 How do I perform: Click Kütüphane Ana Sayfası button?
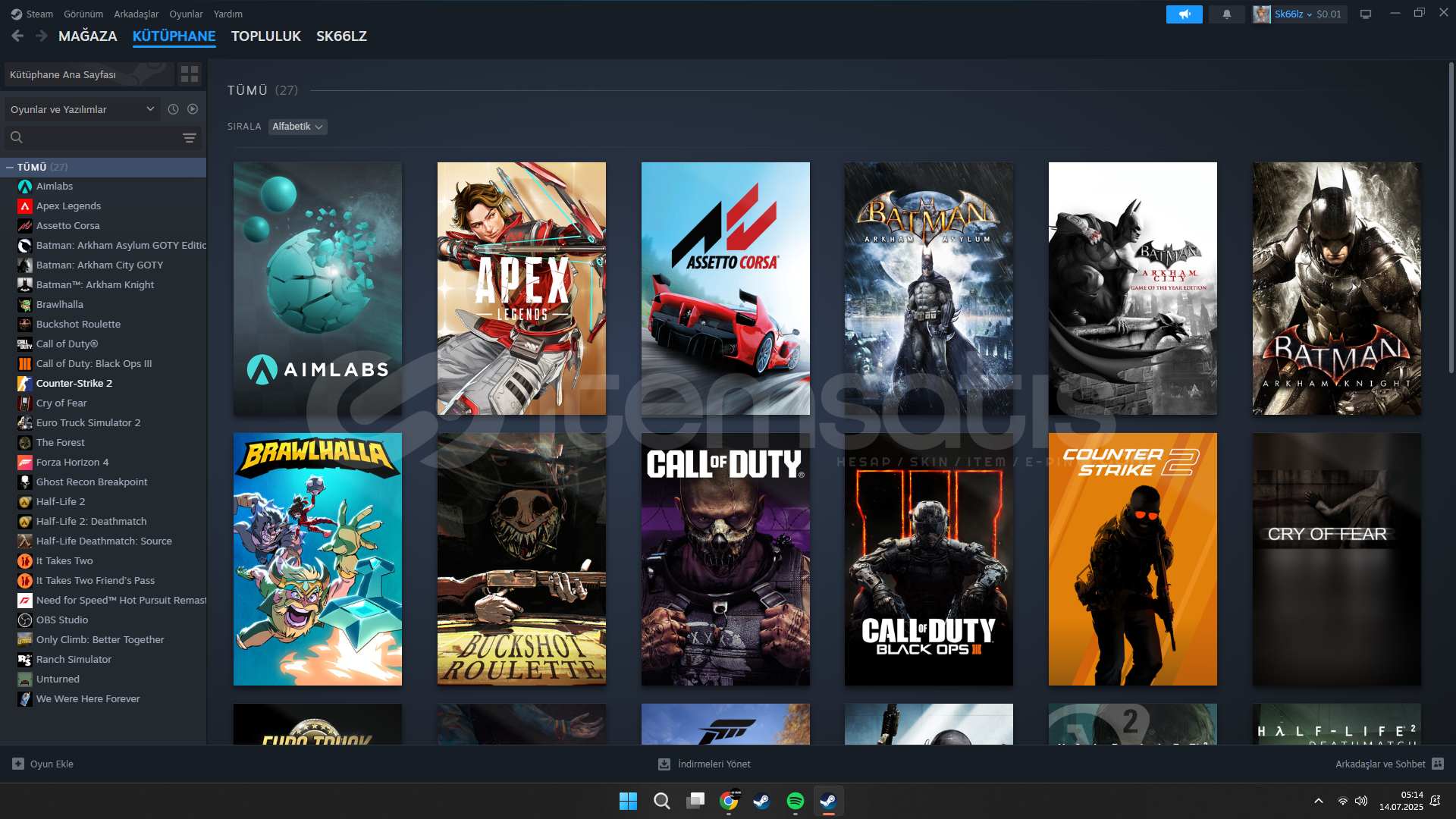(x=89, y=74)
